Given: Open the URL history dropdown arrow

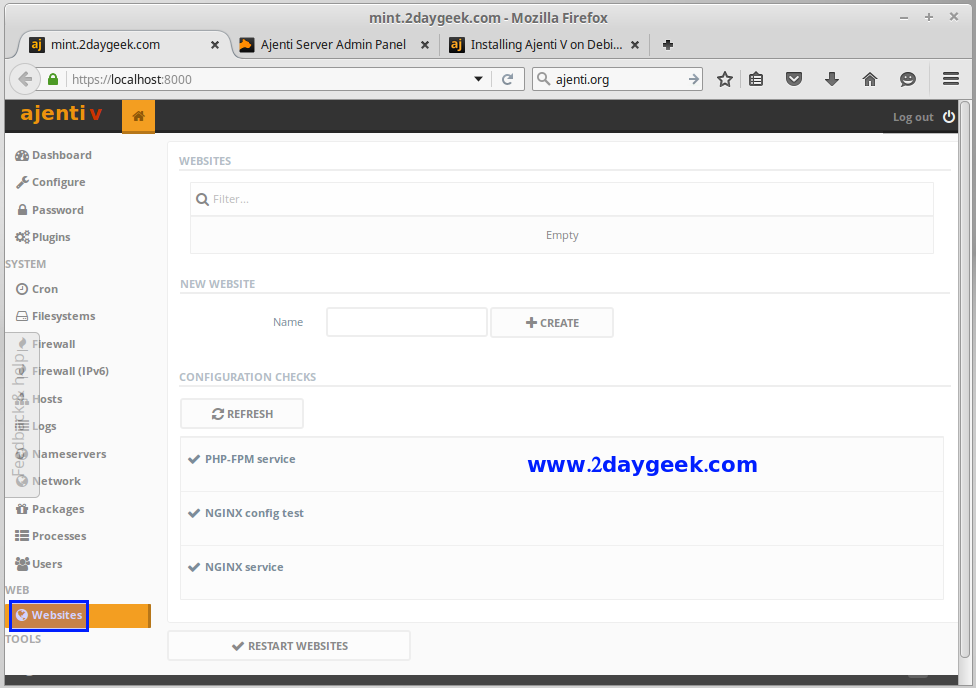Looking at the screenshot, I should click(x=478, y=79).
